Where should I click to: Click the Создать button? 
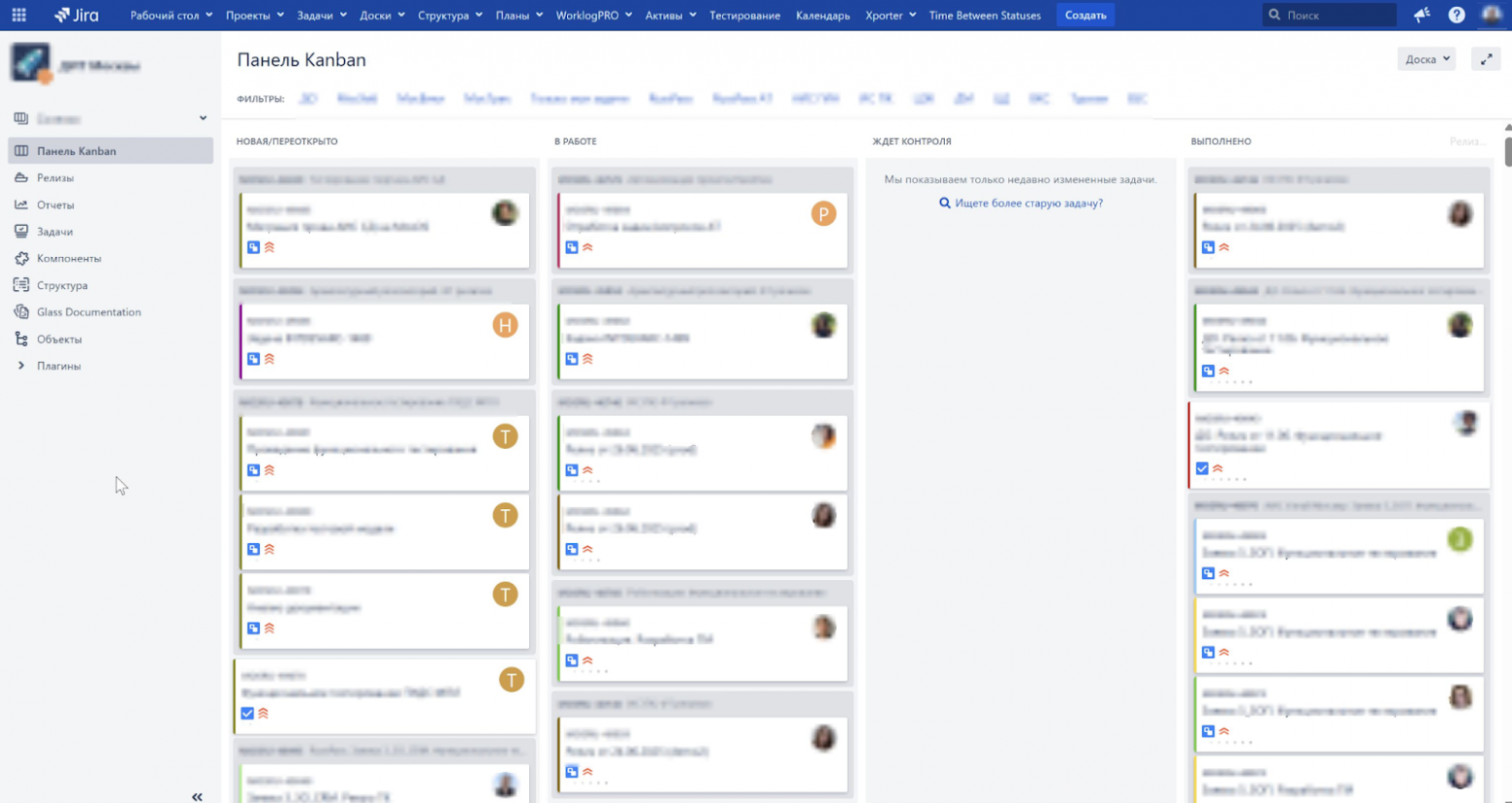pos(1084,15)
